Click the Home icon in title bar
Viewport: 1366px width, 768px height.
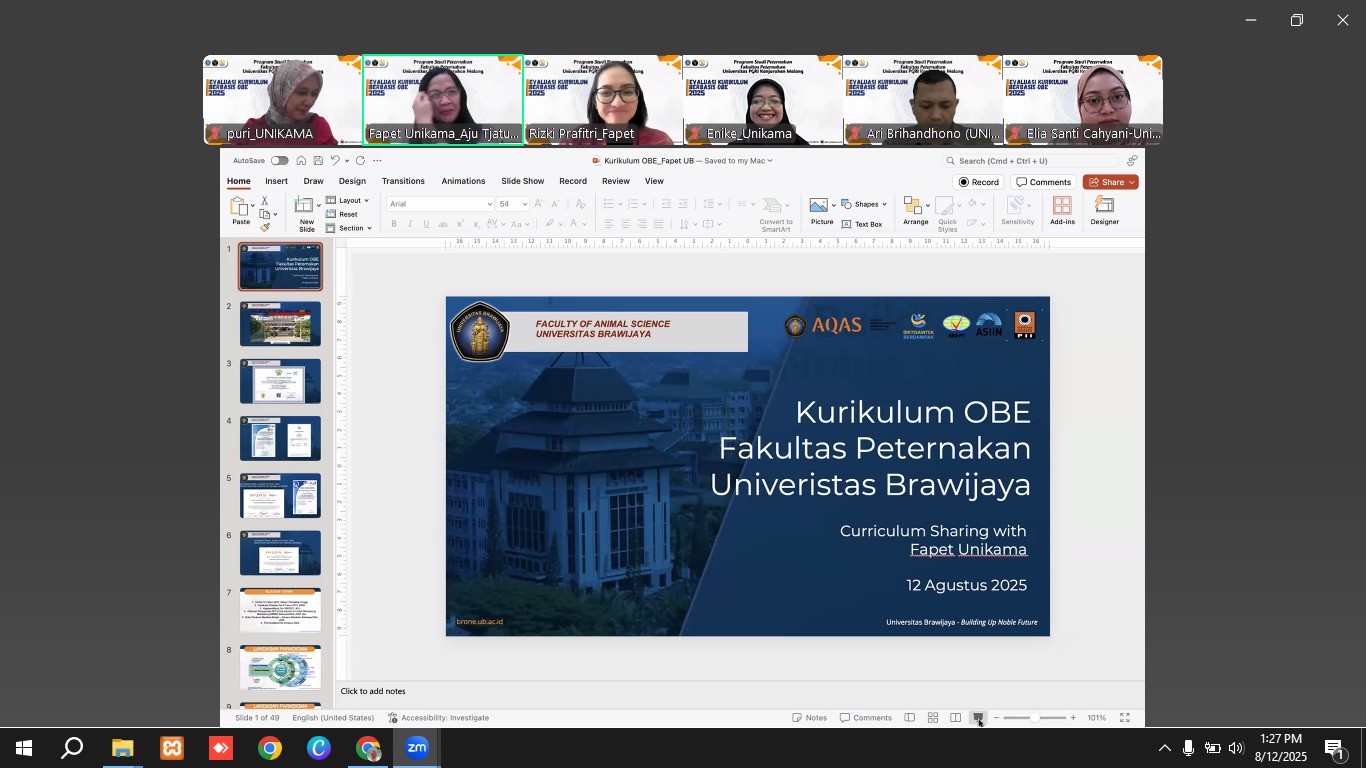(301, 161)
